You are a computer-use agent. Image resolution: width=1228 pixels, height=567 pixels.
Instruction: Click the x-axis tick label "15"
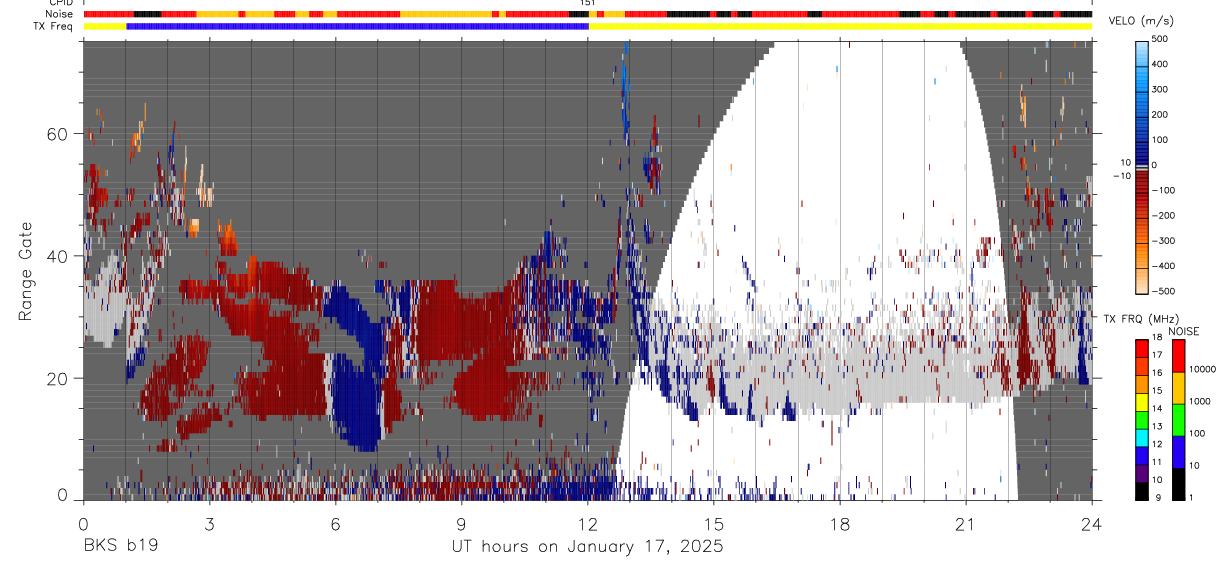[713, 524]
